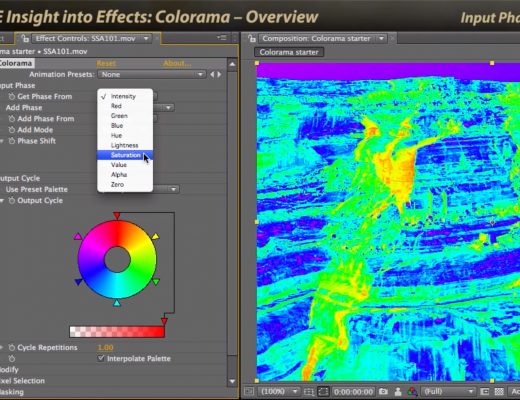The width and height of the screenshot is (520, 400).
Task: Select magenta triangle on color wheel
Action: pos(78,236)
